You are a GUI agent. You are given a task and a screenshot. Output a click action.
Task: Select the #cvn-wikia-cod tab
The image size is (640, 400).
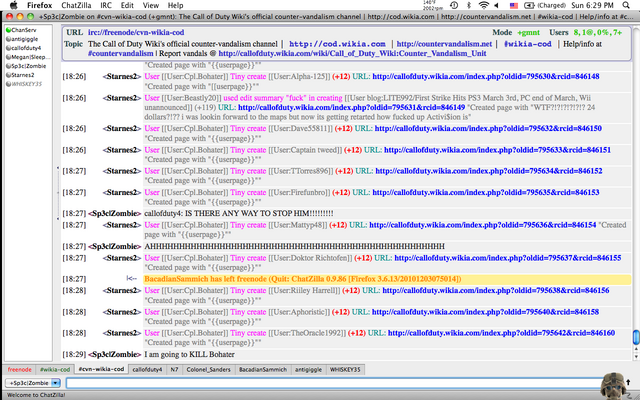tap(101, 369)
